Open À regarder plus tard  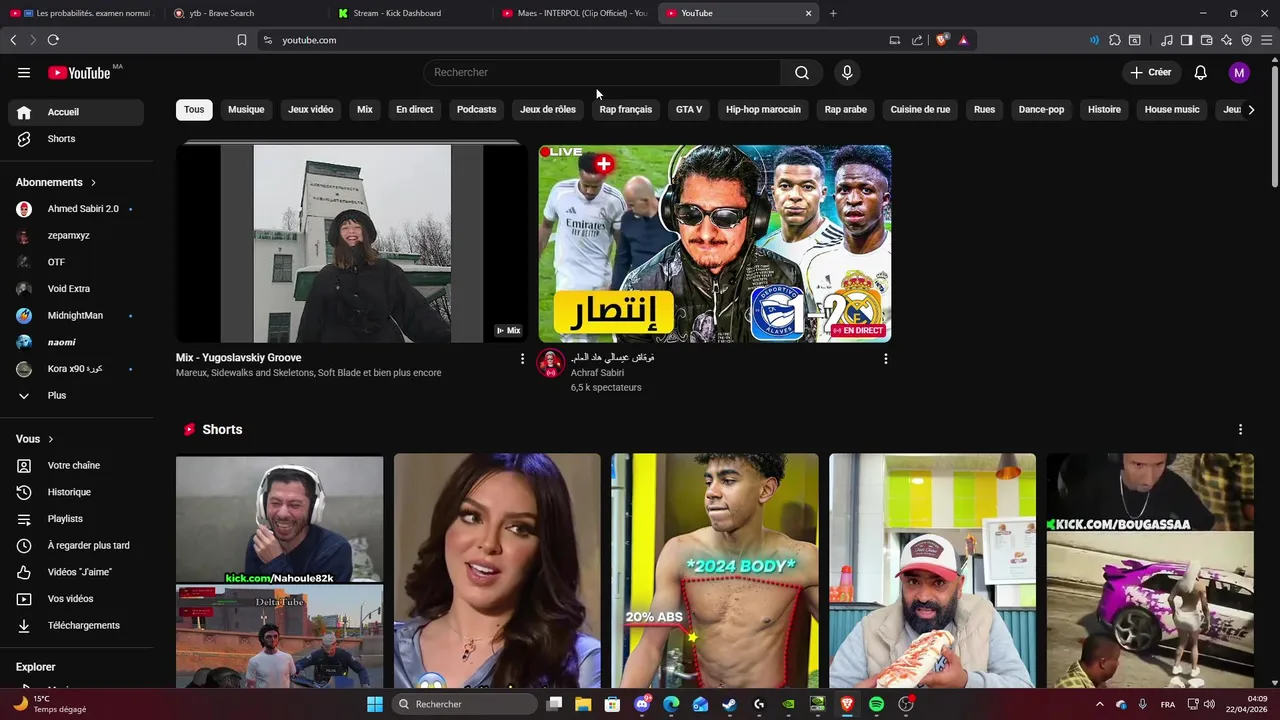(76, 545)
